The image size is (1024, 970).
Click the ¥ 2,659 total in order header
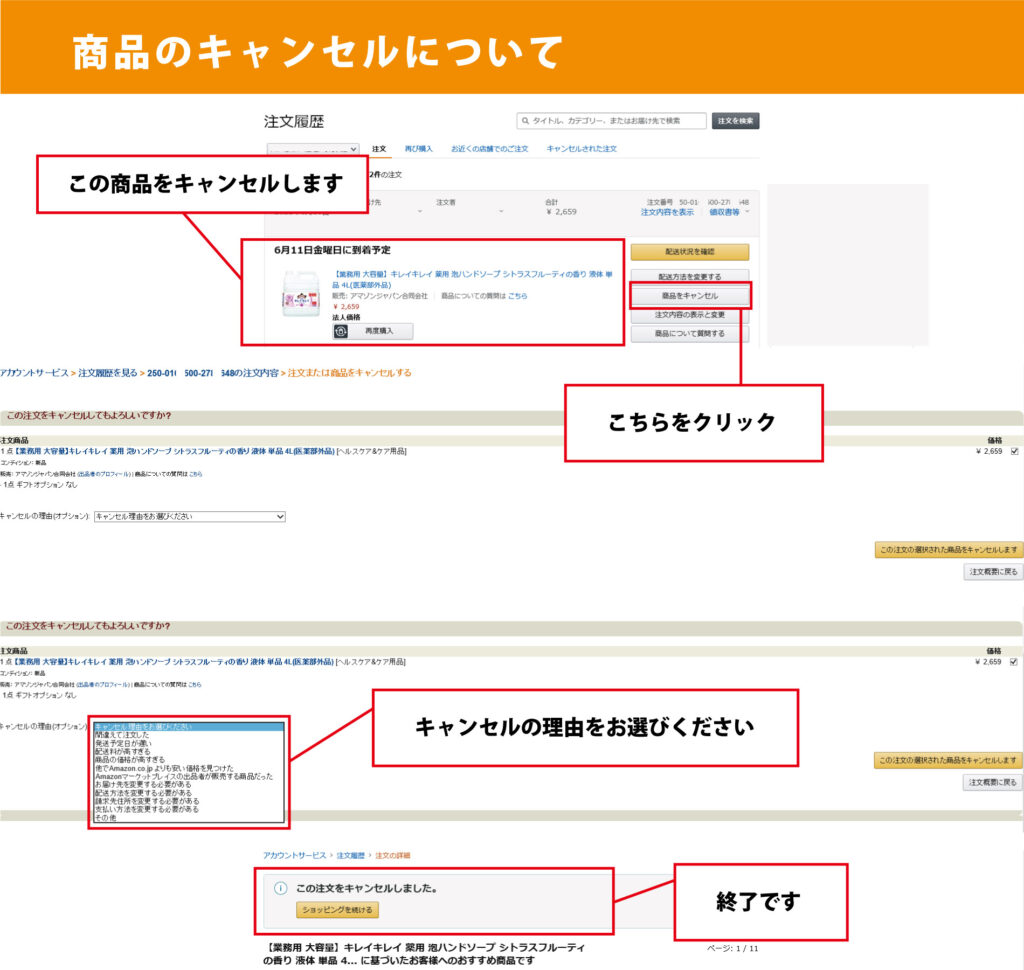(x=562, y=212)
